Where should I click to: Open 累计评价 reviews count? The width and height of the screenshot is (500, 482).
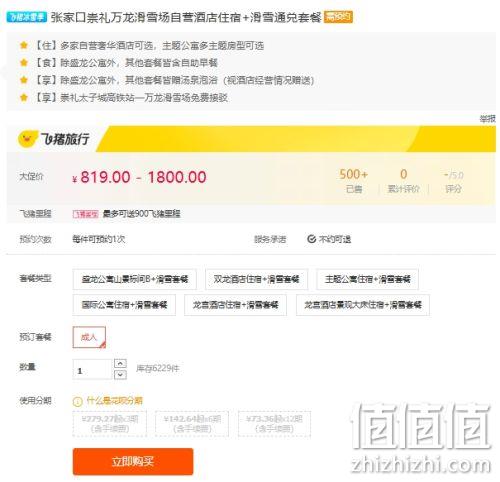[403, 181]
